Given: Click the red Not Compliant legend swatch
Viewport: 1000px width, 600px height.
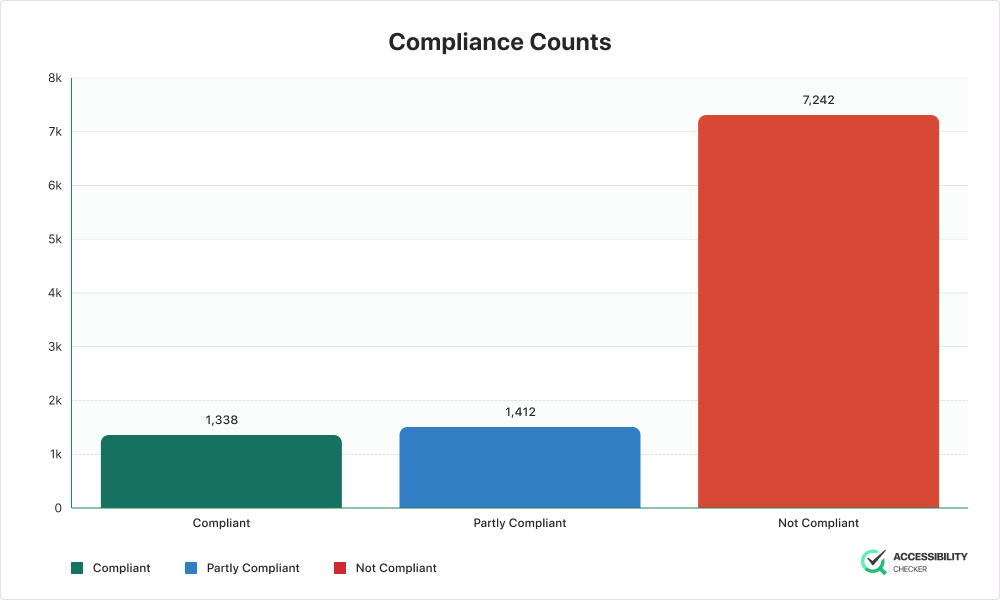Looking at the screenshot, I should click(339, 568).
